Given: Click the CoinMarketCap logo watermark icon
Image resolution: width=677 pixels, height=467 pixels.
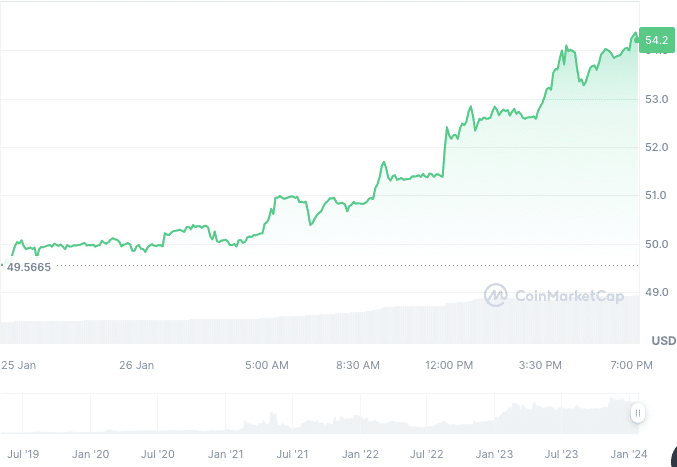Looking at the screenshot, I should tap(496, 294).
